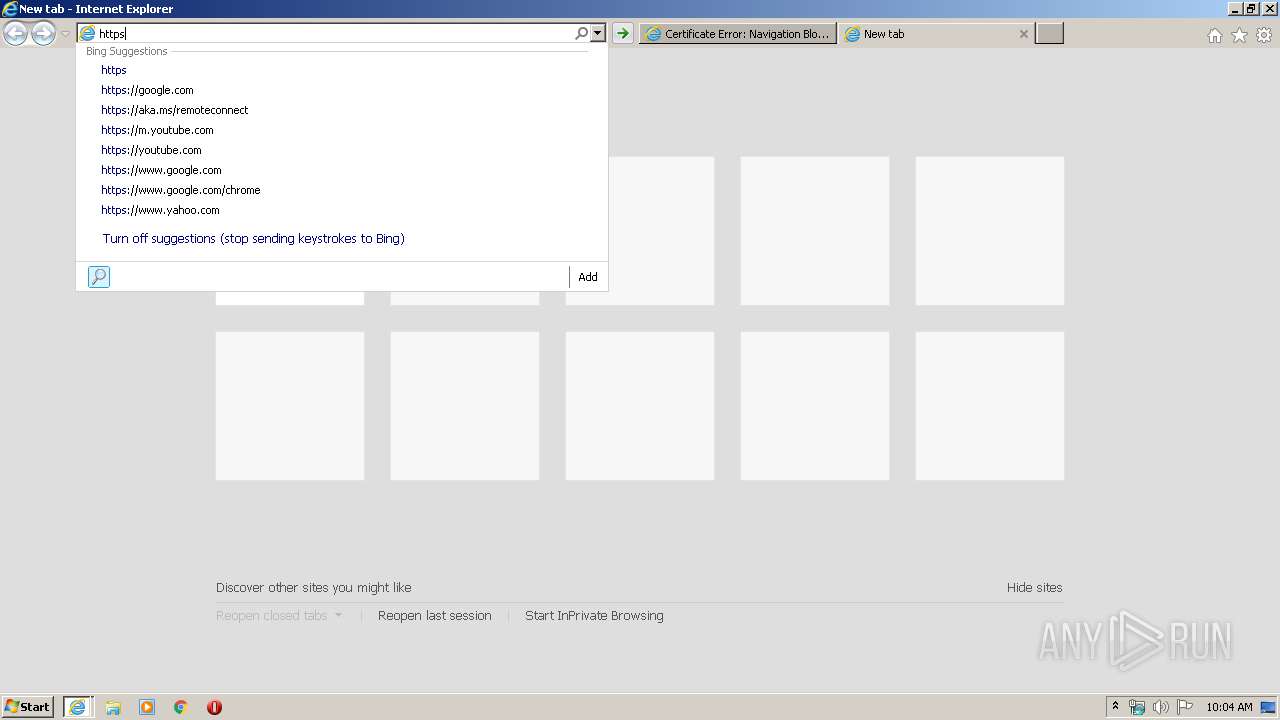Click Discover other sites you might like
Screen dimensions: 1280x720
313,588
